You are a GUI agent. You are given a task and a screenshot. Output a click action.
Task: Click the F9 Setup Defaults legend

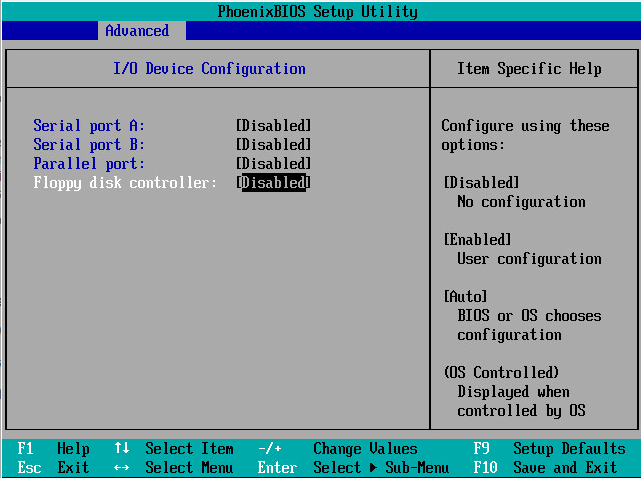coord(549,449)
